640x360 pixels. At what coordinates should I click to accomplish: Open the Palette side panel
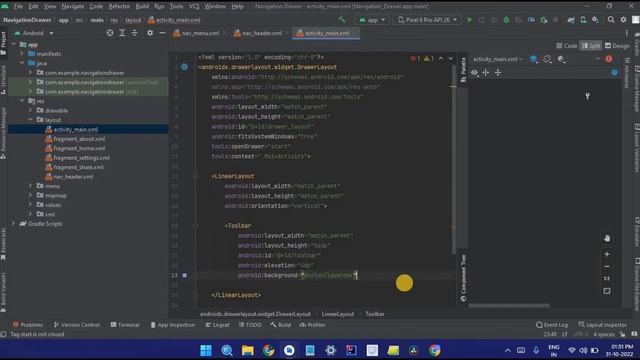[463, 69]
